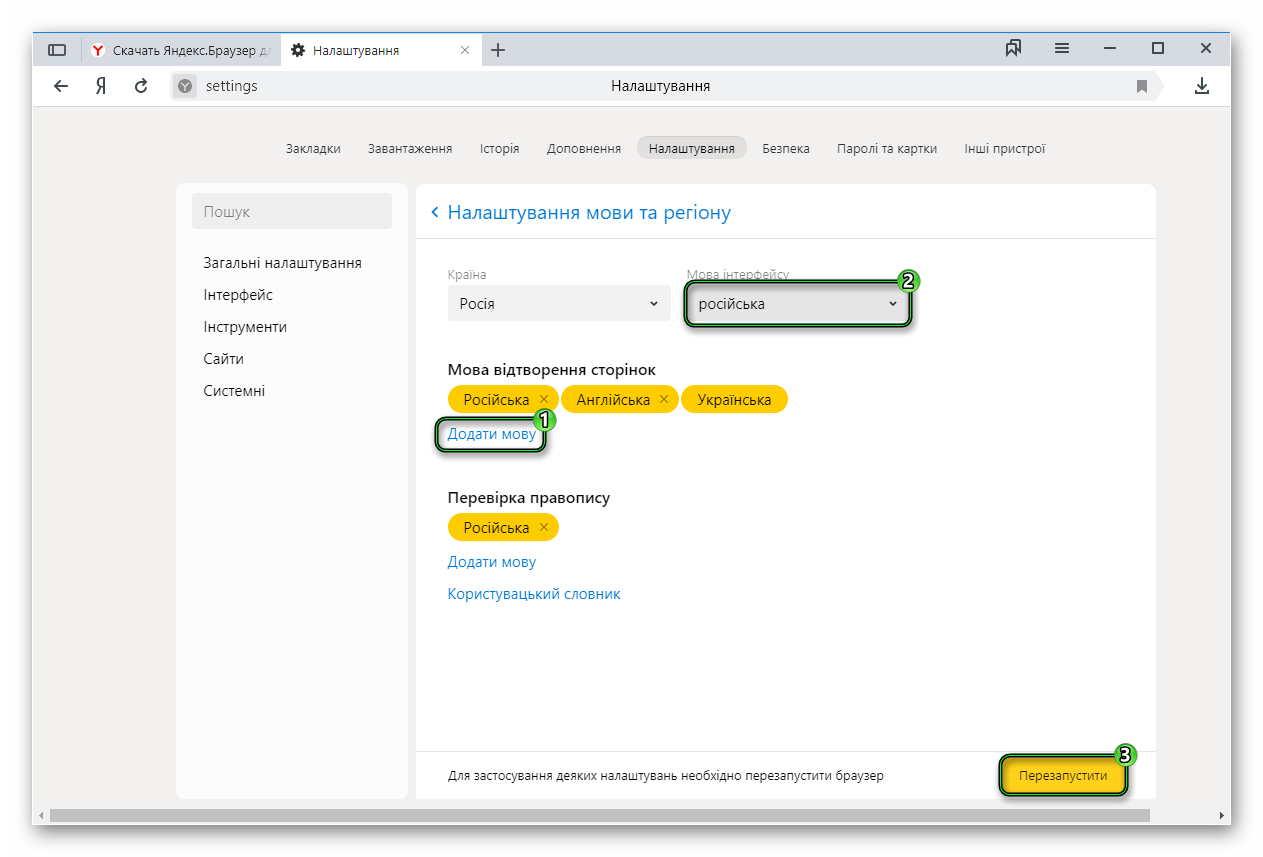Open Паролі та картки section

click(x=887, y=148)
